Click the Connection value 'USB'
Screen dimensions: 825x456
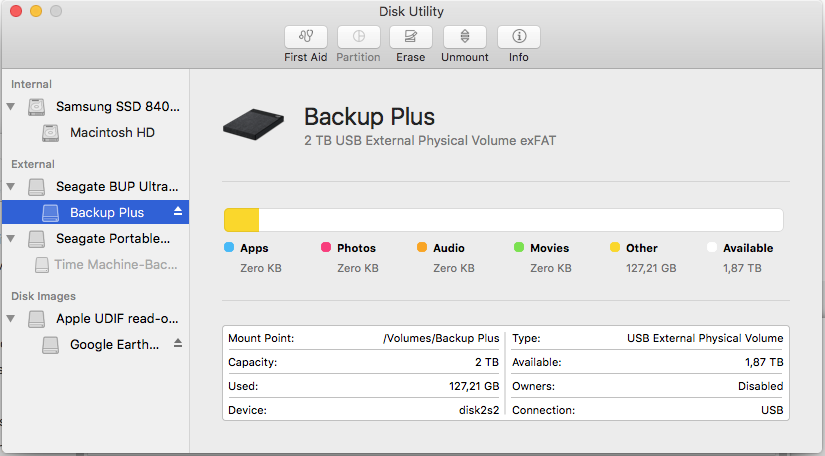tap(772, 410)
